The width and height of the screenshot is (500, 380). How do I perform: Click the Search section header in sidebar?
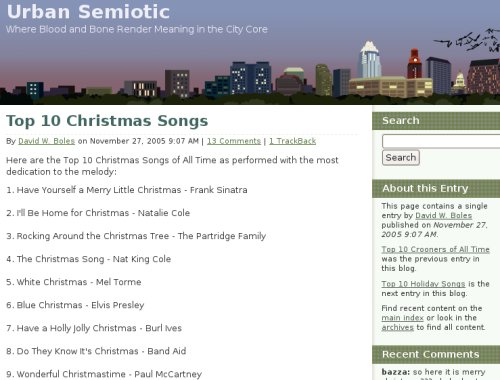click(x=436, y=121)
